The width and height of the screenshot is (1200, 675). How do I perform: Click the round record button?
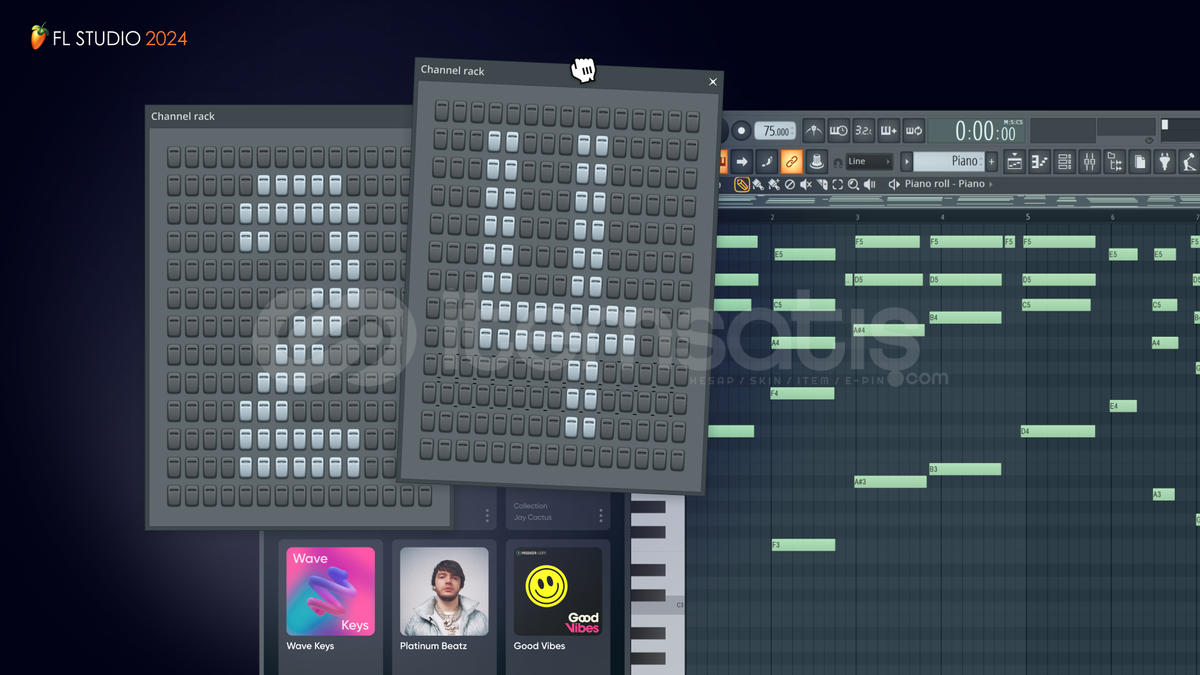click(x=741, y=131)
